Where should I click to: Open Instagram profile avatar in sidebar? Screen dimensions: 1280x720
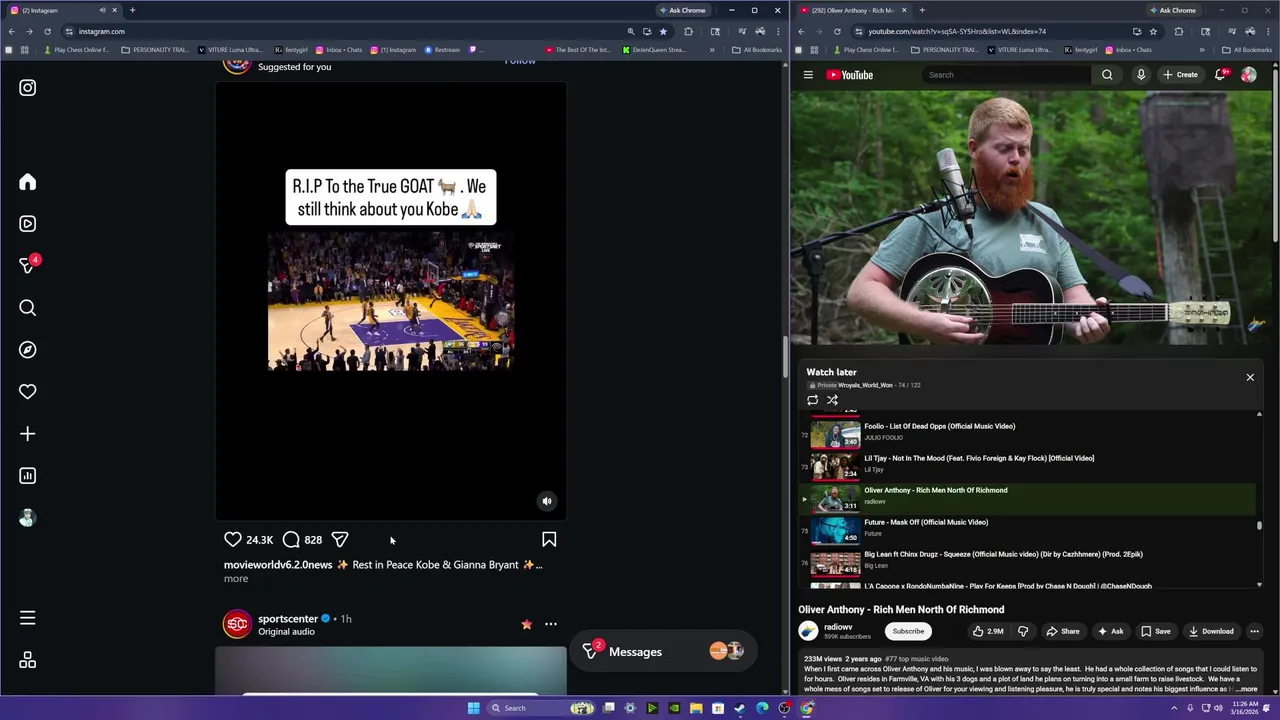coord(27,518)
